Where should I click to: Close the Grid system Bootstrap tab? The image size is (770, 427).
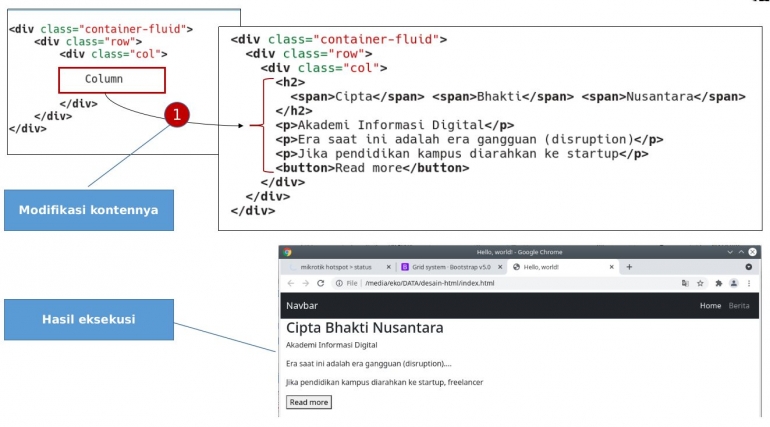pos(499,267)
